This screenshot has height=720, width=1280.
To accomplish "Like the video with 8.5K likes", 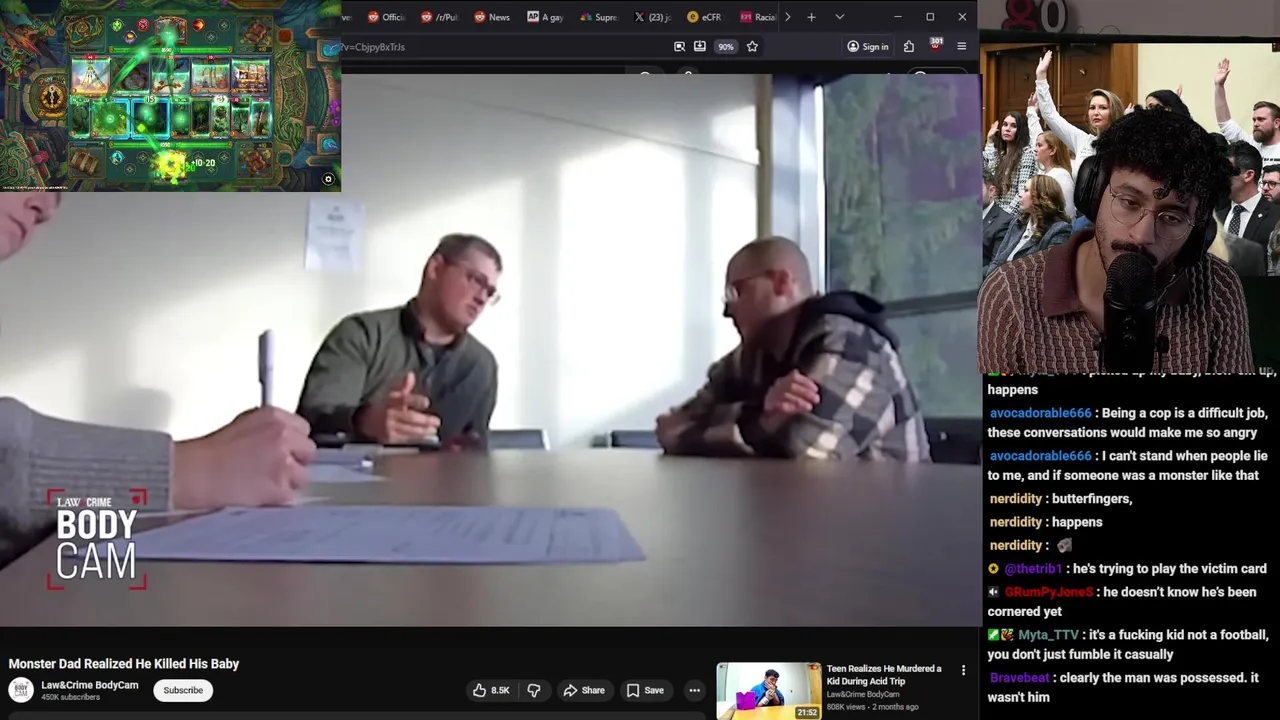I will point(491,690).
